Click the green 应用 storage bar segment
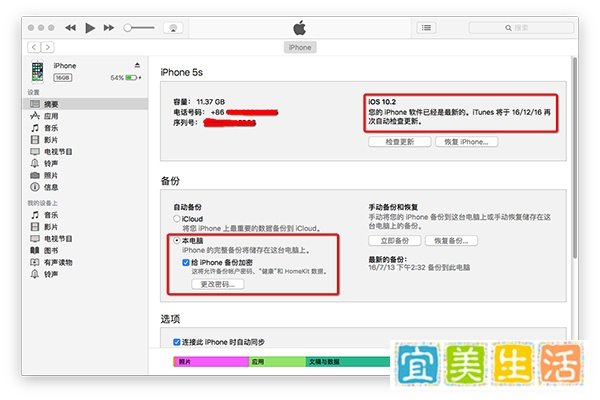 (x=277, y=361)
